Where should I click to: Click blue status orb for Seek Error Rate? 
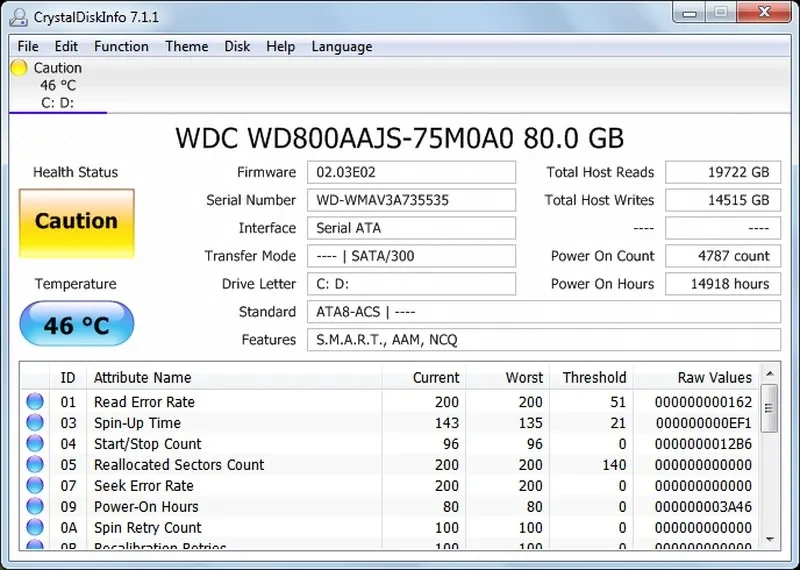click(x=35, y=486)
